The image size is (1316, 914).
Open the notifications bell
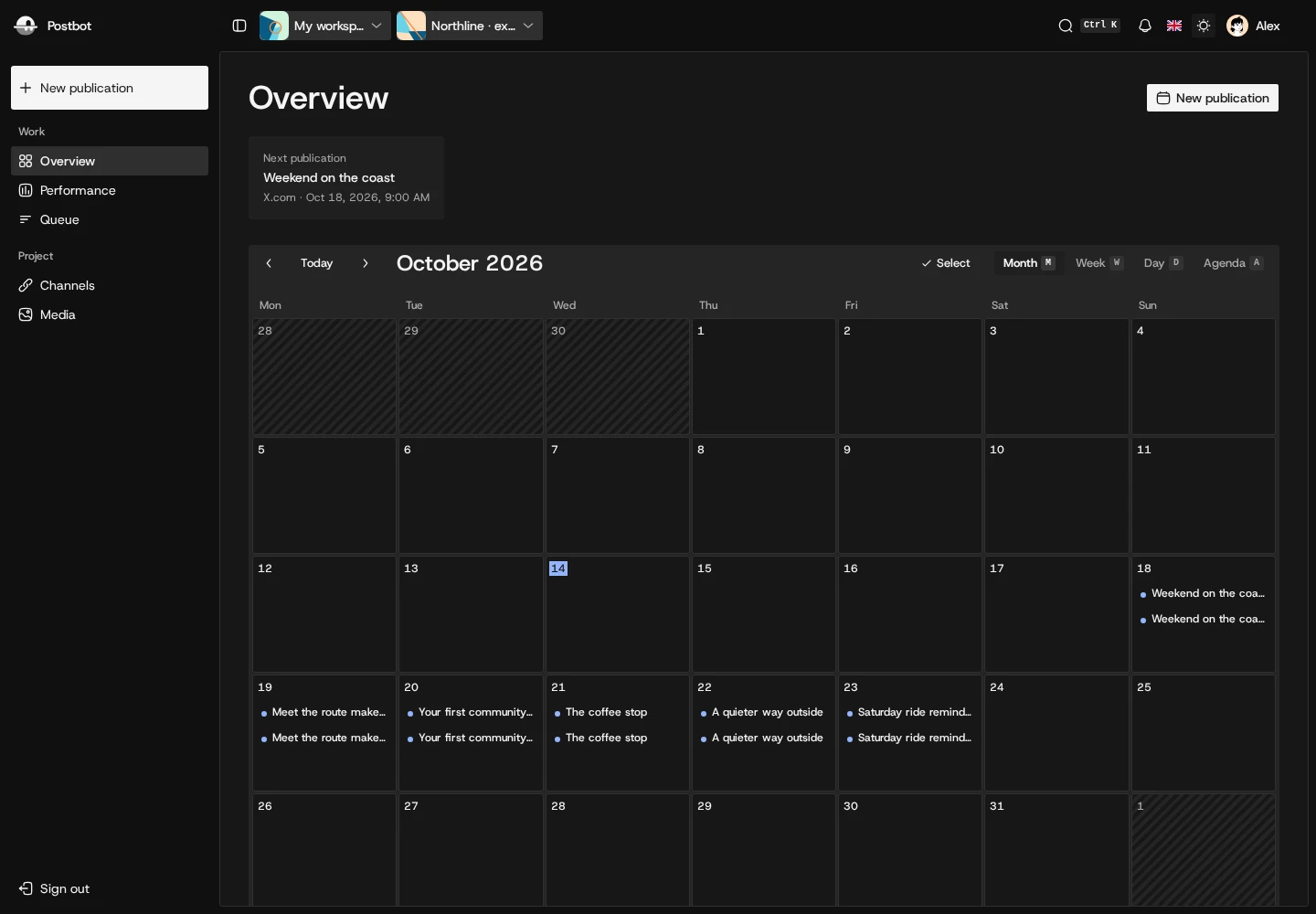[x=1145, y=26]
